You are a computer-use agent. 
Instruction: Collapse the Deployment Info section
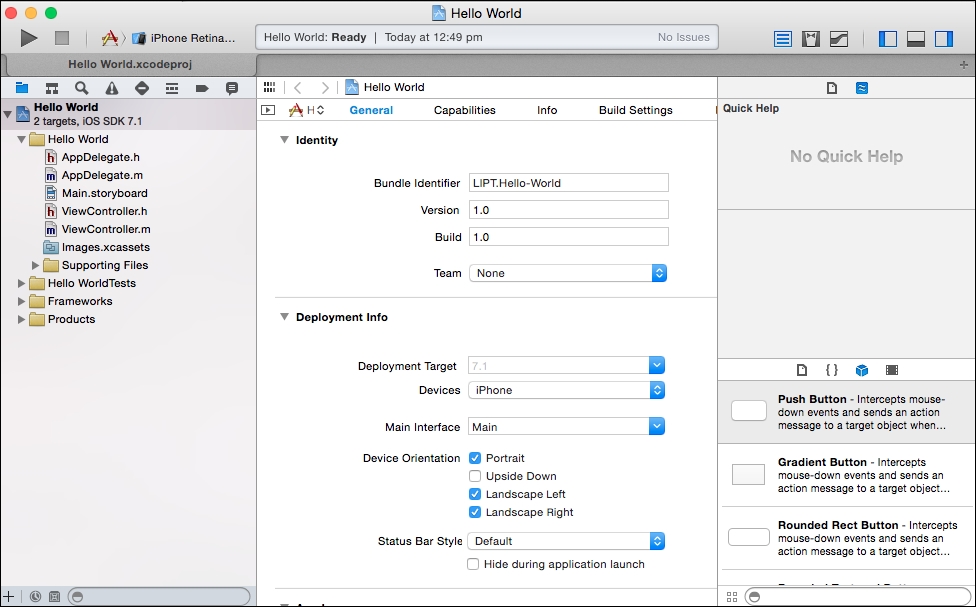coord(287,316)
